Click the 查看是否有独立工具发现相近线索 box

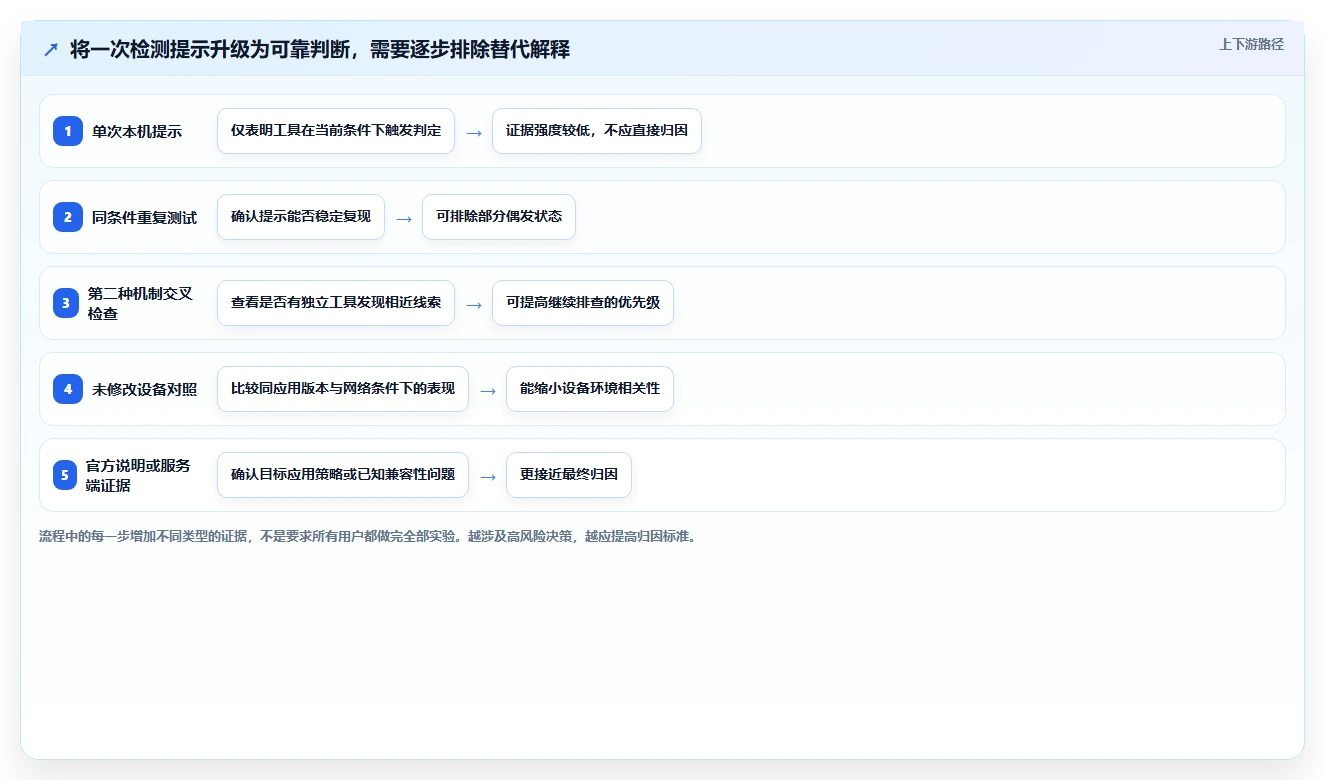[x=336, y=303]
